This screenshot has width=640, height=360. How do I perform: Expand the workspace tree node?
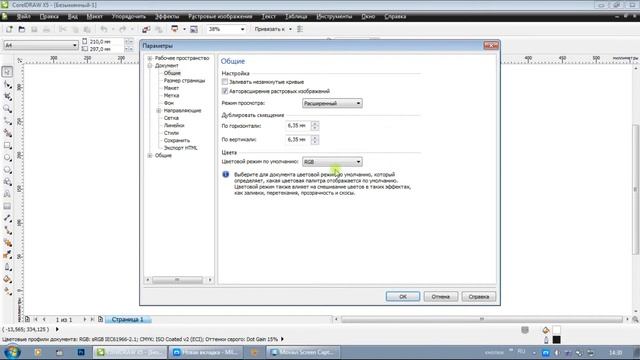[150, 58]
